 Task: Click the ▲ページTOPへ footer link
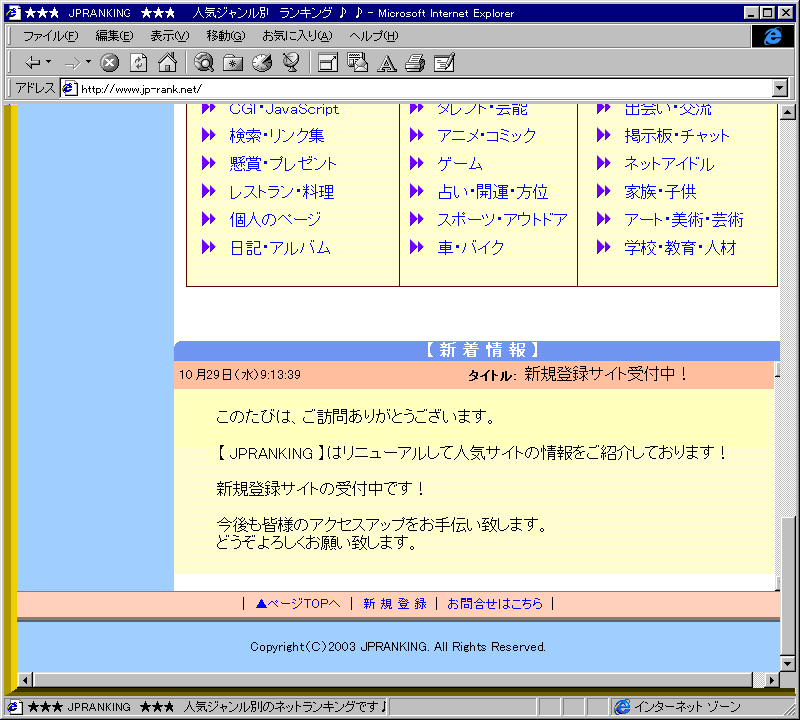coord(298,604)
